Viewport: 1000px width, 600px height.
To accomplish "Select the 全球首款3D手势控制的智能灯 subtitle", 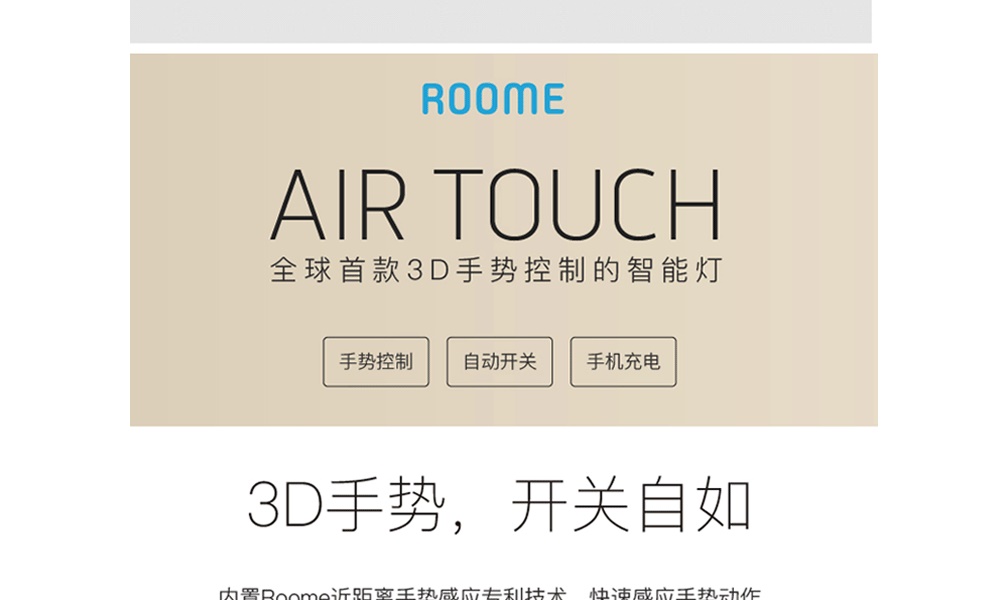I will pyautogui.click(x=496, y=270).
